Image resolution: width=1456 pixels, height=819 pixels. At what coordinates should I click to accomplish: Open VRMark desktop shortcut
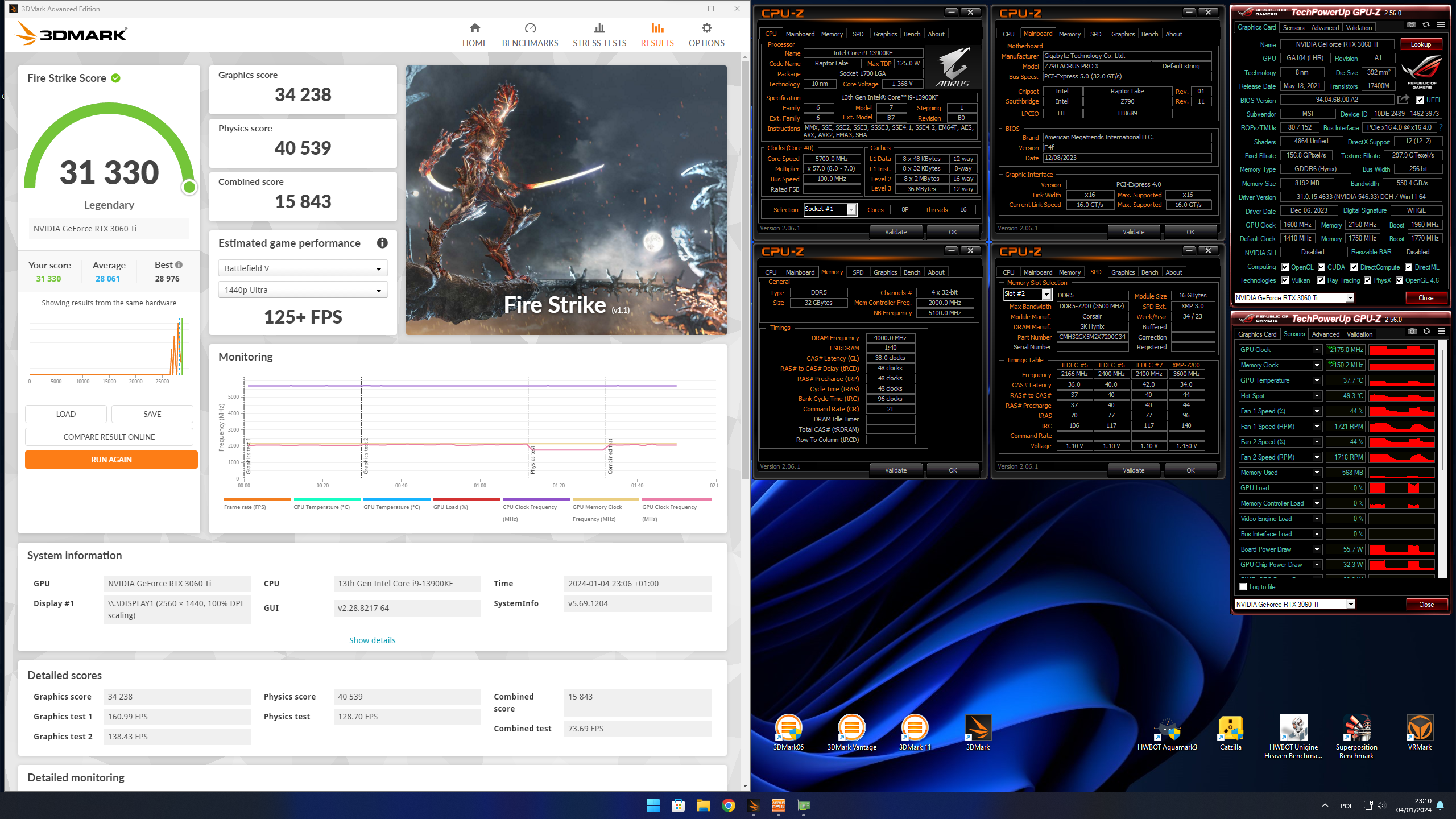point(1420,733)
